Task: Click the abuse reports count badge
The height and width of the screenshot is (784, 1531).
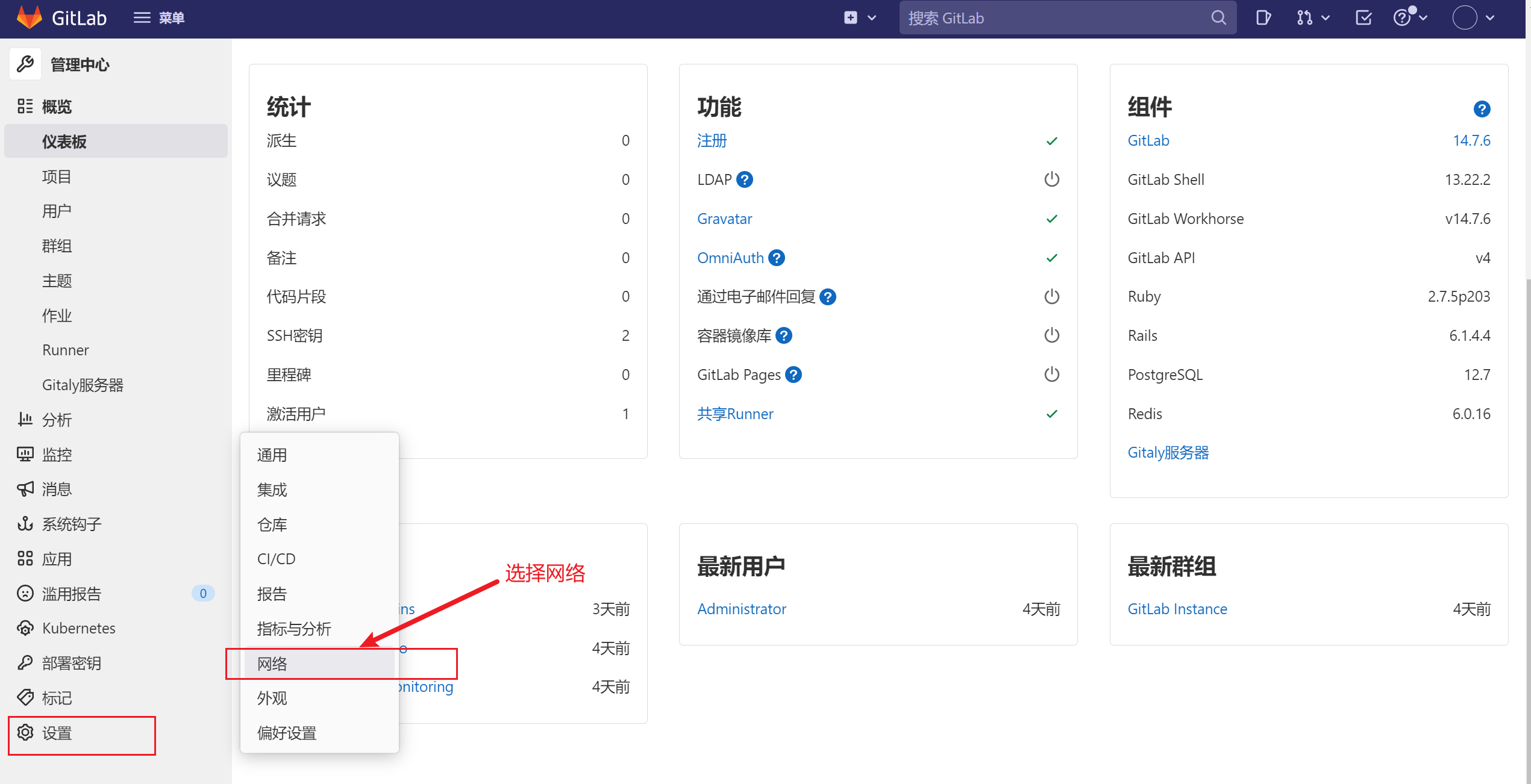Action: pos(203,593)
